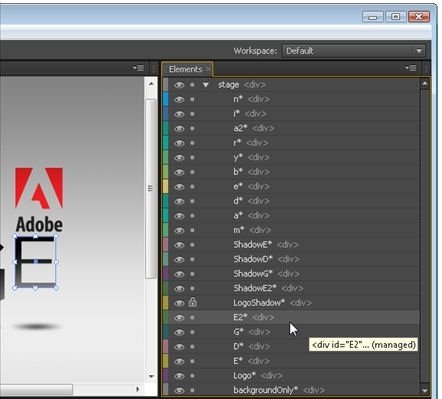The height and width of the screenshot is (399, 442).
Task: Toggle visibility of the E2* element
Action: [179, 318]
